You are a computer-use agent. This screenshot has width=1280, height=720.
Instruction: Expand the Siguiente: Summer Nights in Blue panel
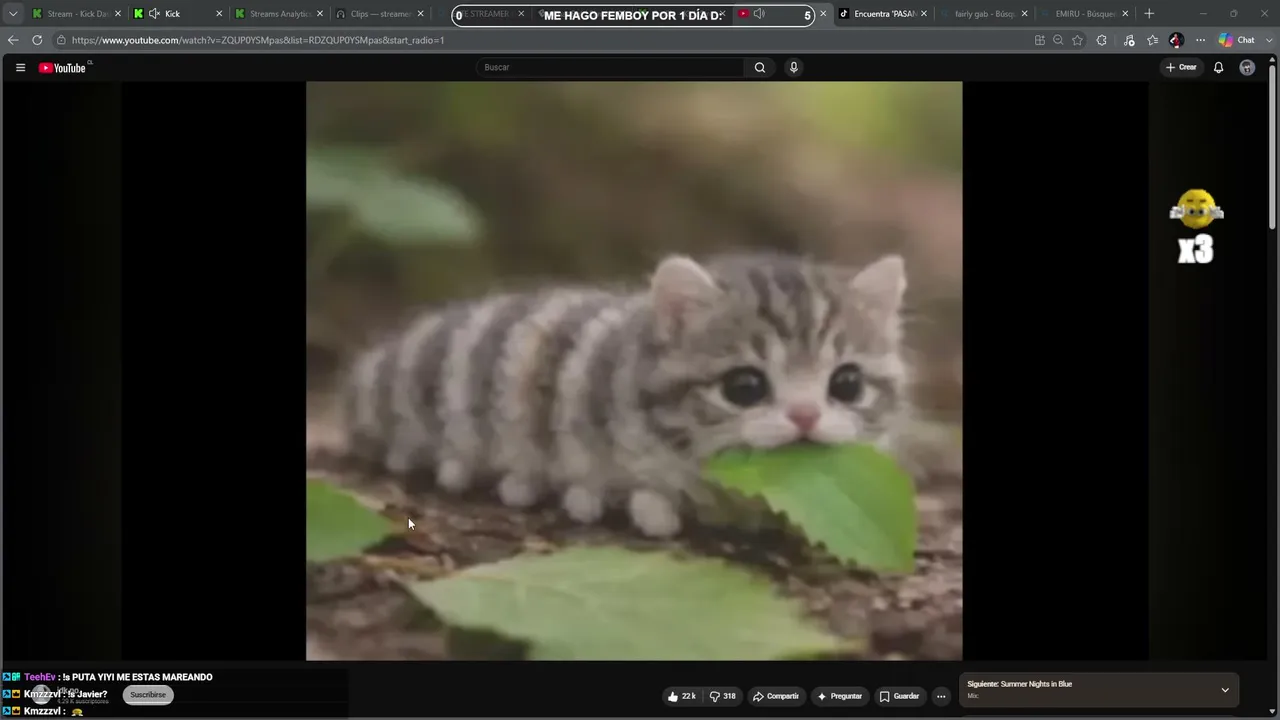(x=1224, y=690)
